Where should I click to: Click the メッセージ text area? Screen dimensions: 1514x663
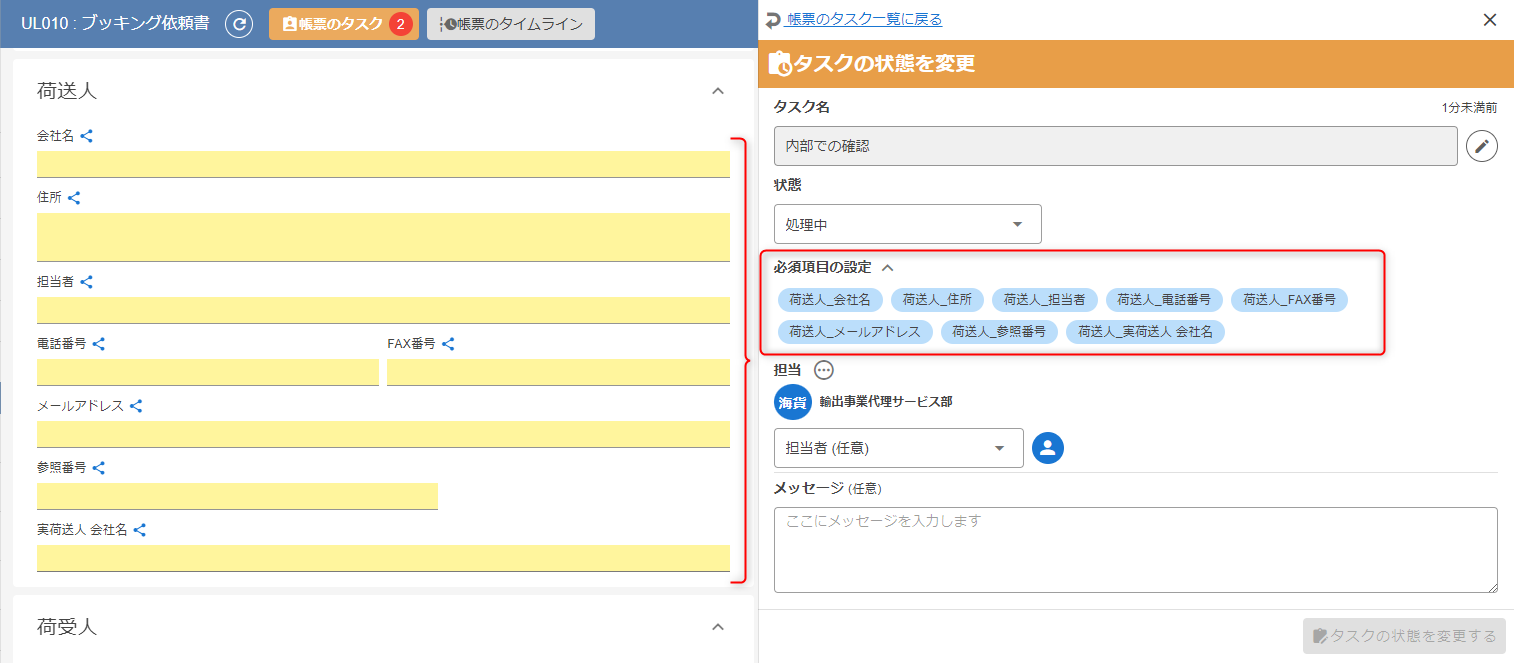tap(1136, 550)
